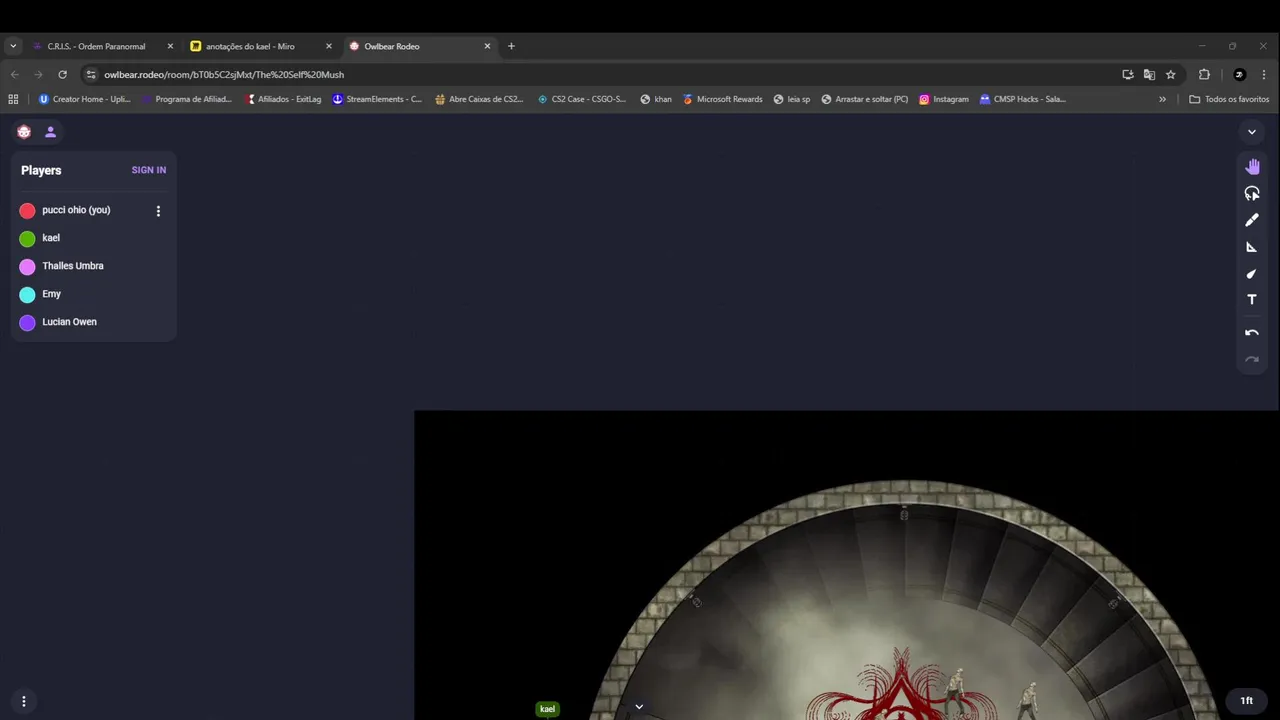Image resolution: width=1280 pixels, height=720 pixels.
Task: Select the Drawing pencil tool
Action: coord(1252,220)
